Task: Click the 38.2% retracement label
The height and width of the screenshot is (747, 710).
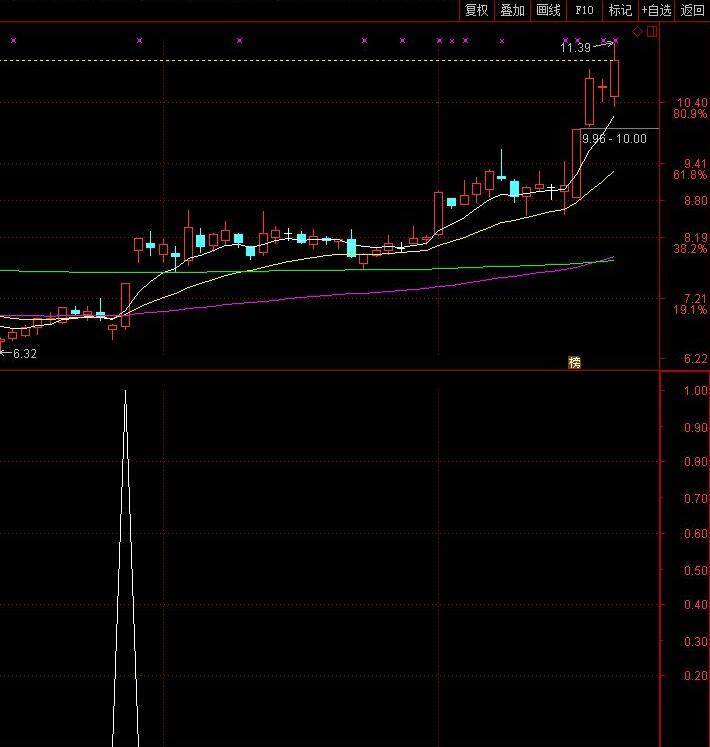Action: tap(690, 249)
